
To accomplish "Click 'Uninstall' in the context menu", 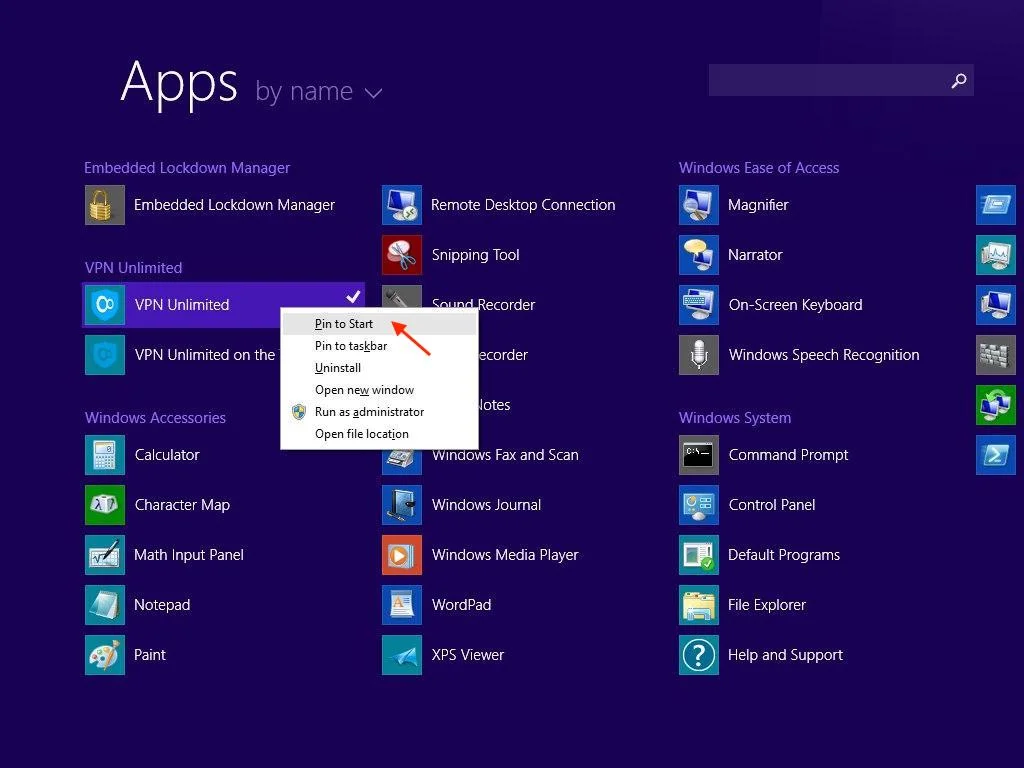I will (338, 368).
